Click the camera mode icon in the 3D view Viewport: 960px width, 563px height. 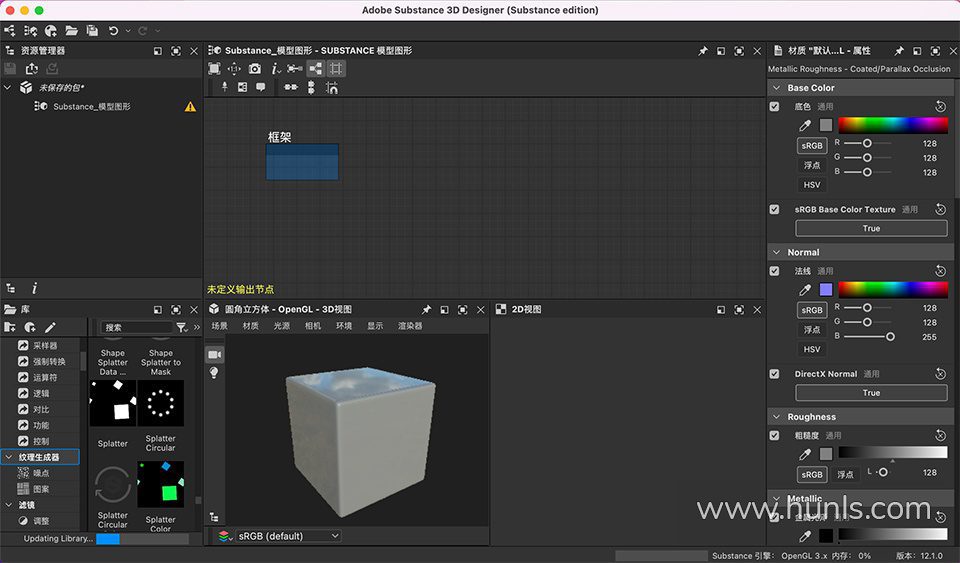pyautogui.click(x=214, y=354)
